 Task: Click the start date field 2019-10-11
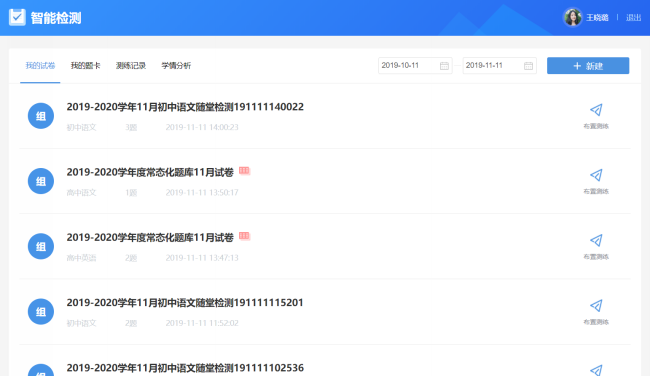(415, 66)
